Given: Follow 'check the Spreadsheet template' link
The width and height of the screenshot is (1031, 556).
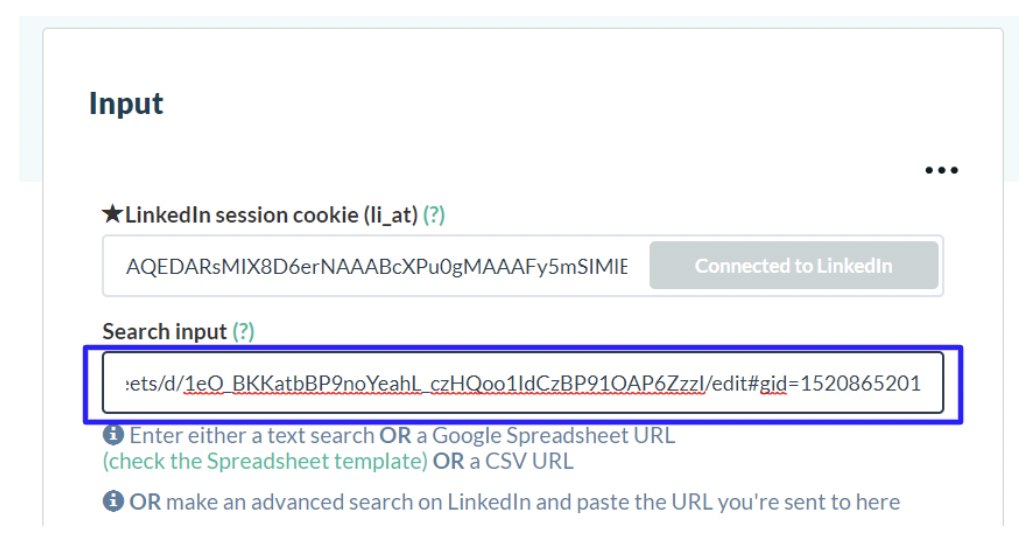Looking at the screenshot, I should point(266,461).
